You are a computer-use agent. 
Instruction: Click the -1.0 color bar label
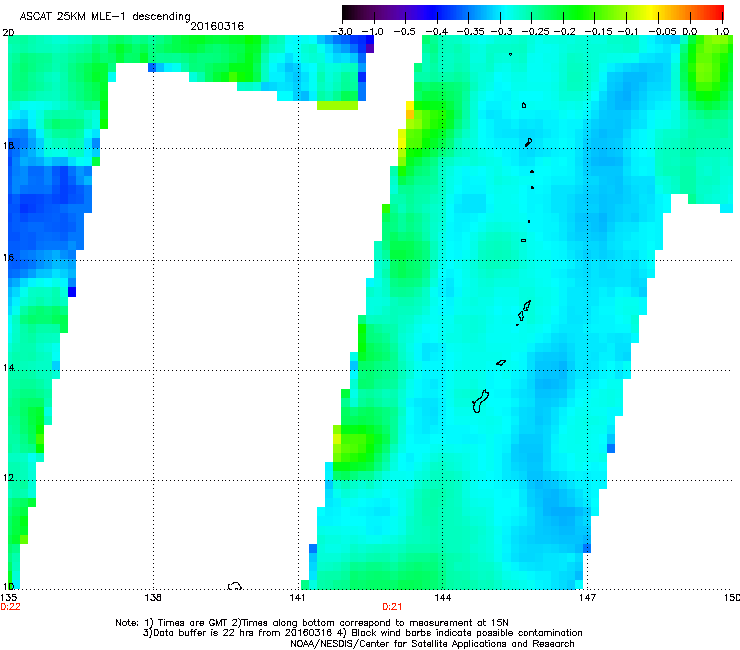pos(372,32)
